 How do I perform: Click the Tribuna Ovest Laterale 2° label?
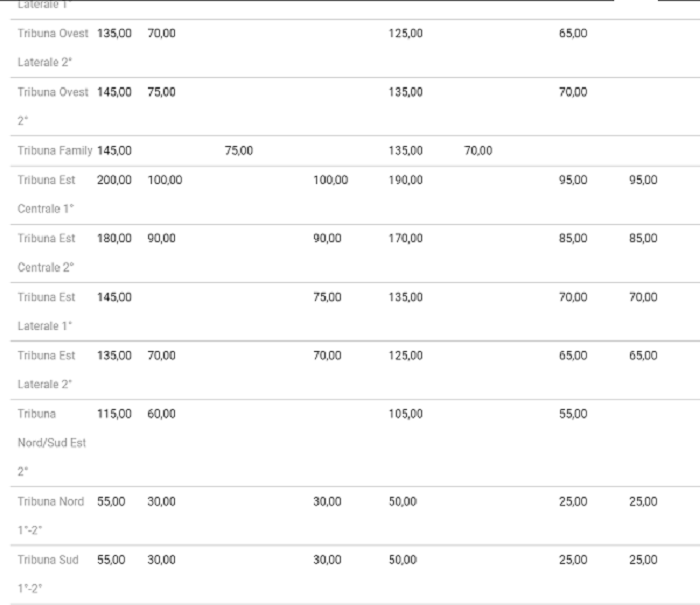pos(53,47)
